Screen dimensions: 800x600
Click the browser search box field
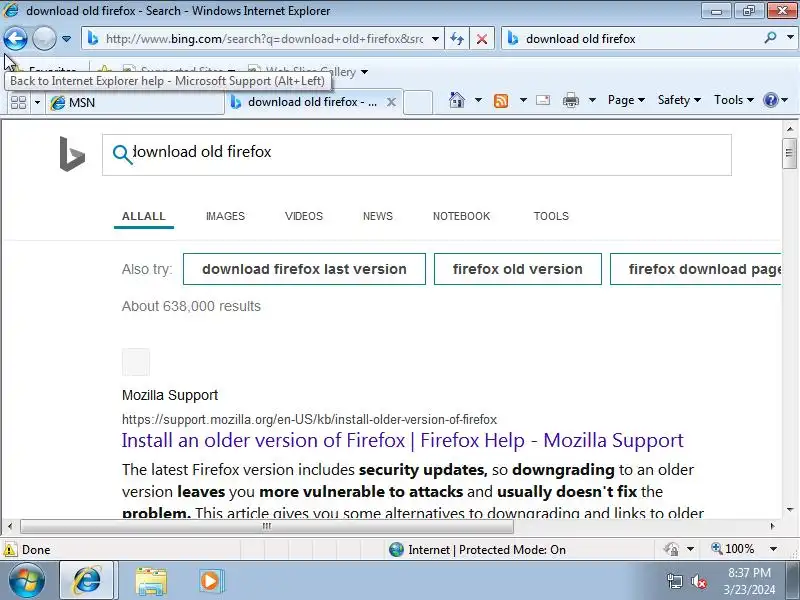pos(633,39)
